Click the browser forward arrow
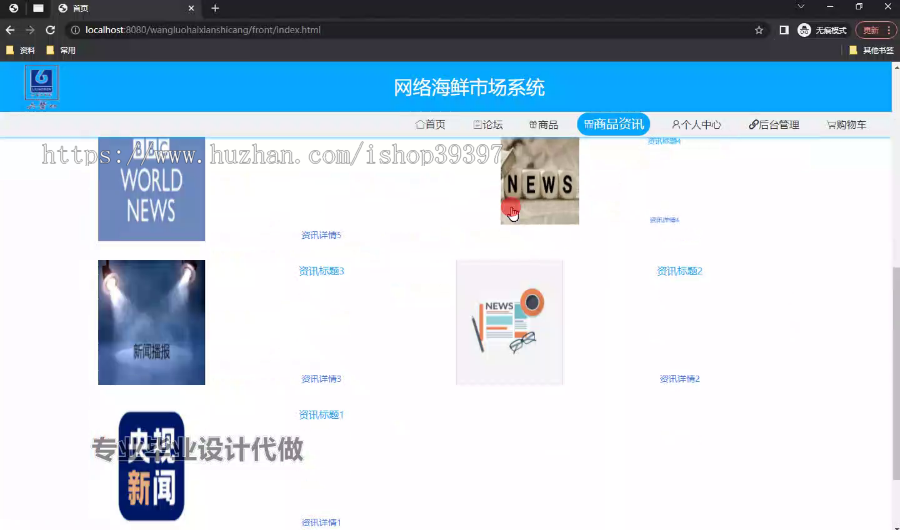 click(30, 30)
